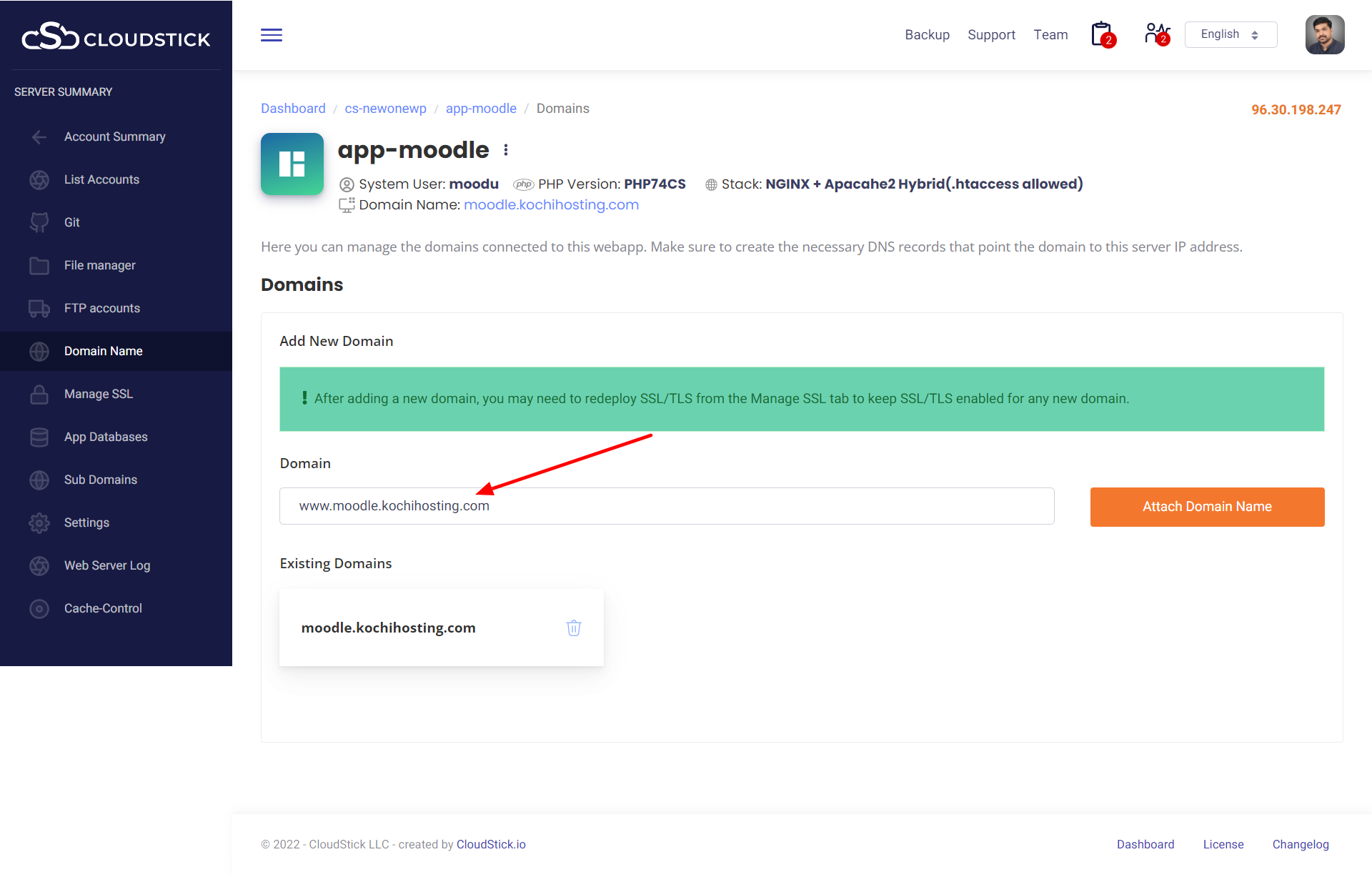This screenshot has width=1372, height=877.
Task: Go back to Account Summary
Action: [x=114, y=137]
